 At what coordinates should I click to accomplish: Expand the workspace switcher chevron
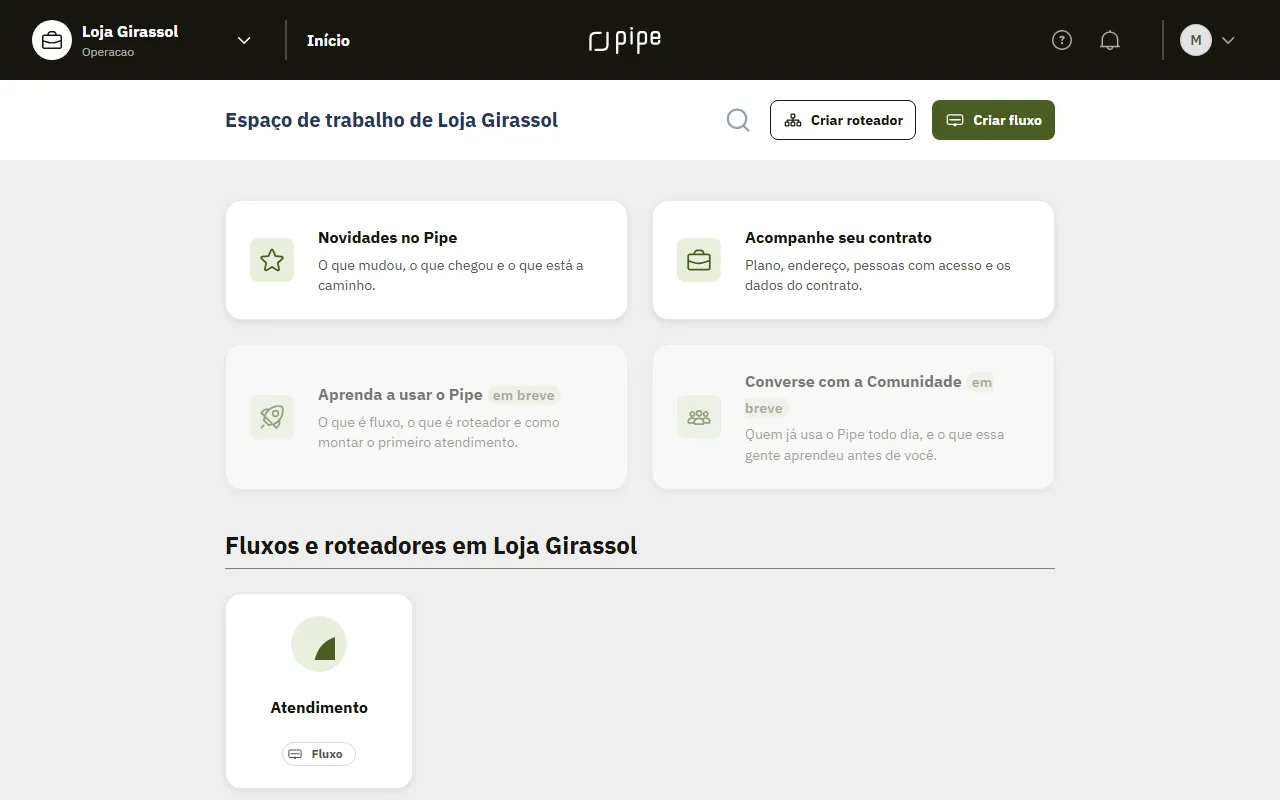coord(244,40)
